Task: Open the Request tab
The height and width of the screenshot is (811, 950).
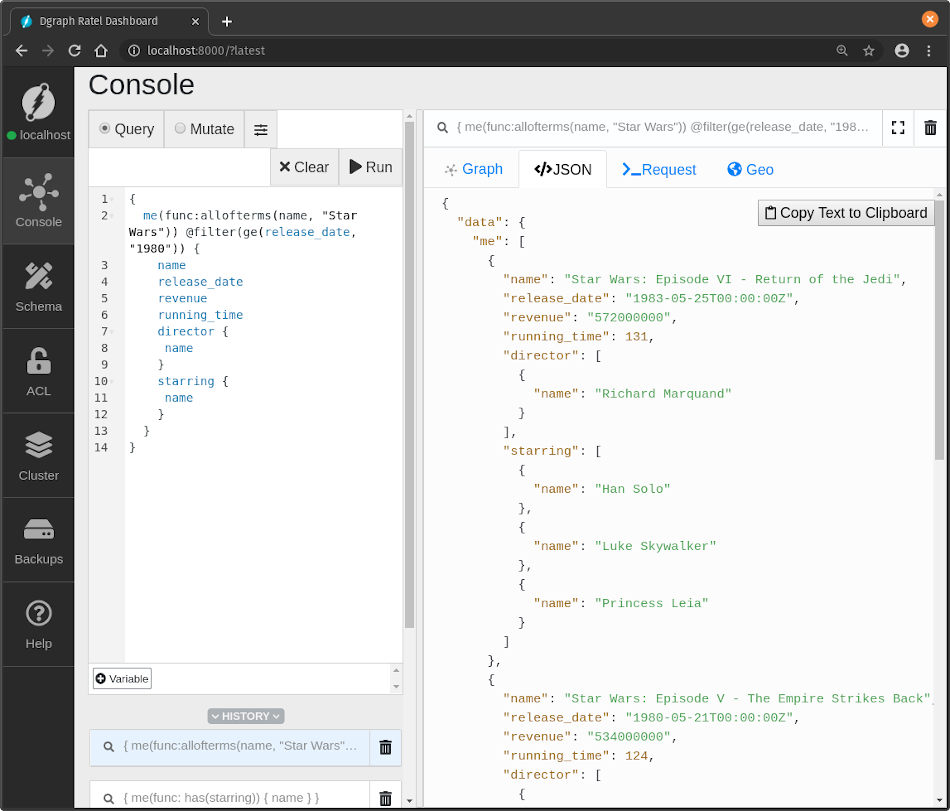Action: pyautogui.click(x=659, y=169)
